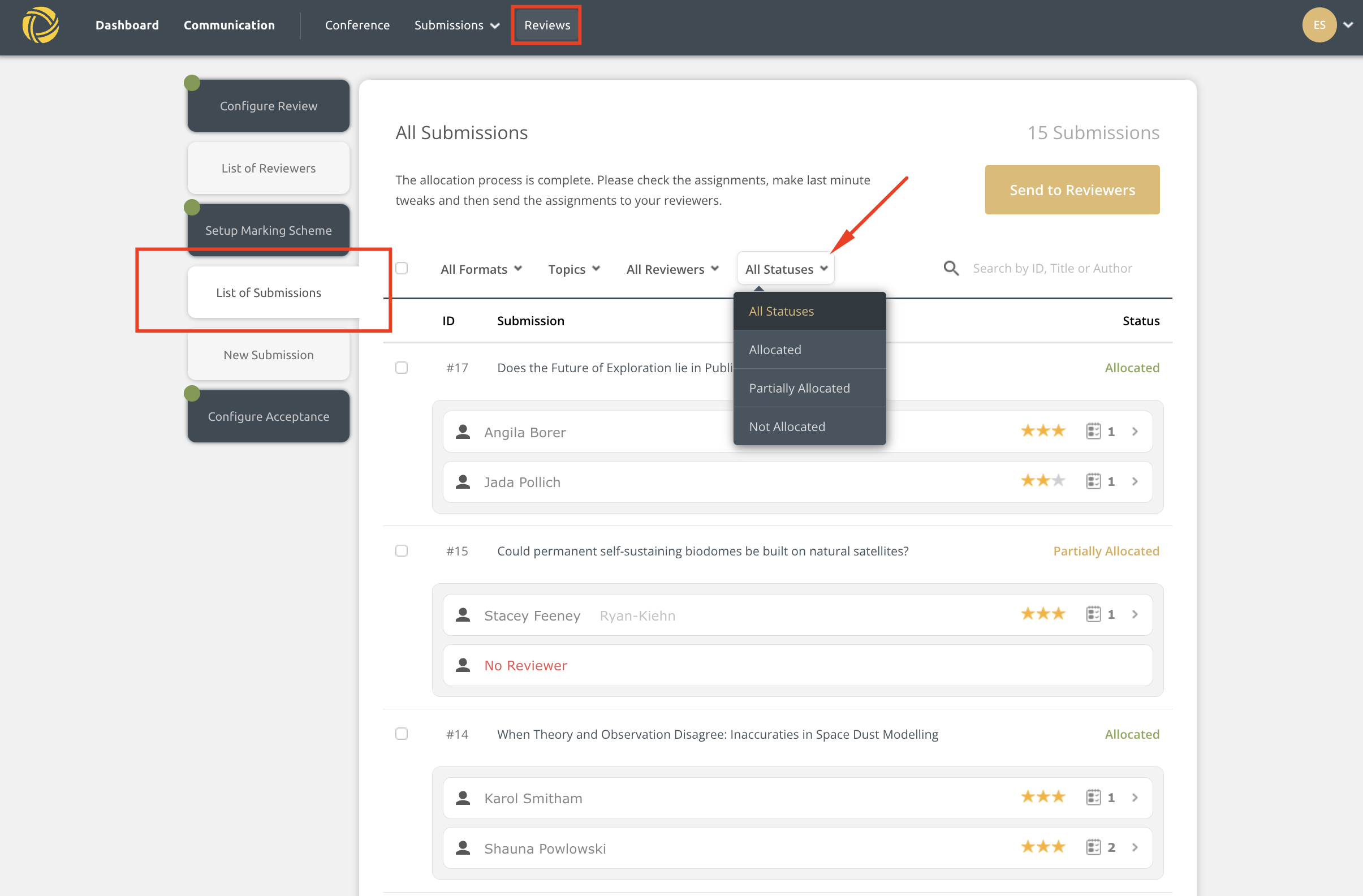Viewport: 1363px width, 896px height.
Task: Click star rating of Angila Borer
Action: pyautogui.click(x=1043, y=431)
